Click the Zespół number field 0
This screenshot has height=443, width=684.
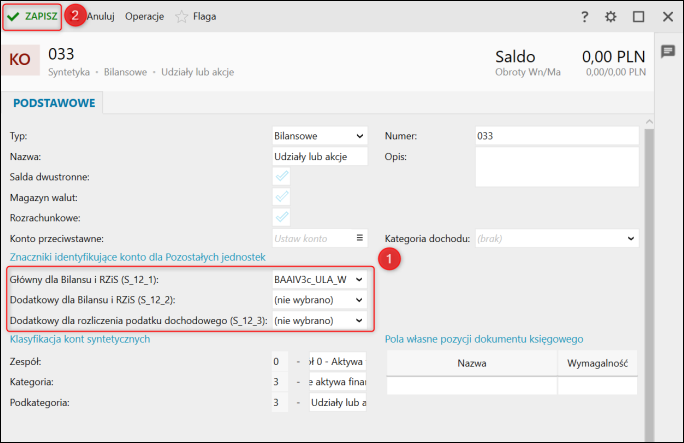pyautogui.click(x=280, y=361)
